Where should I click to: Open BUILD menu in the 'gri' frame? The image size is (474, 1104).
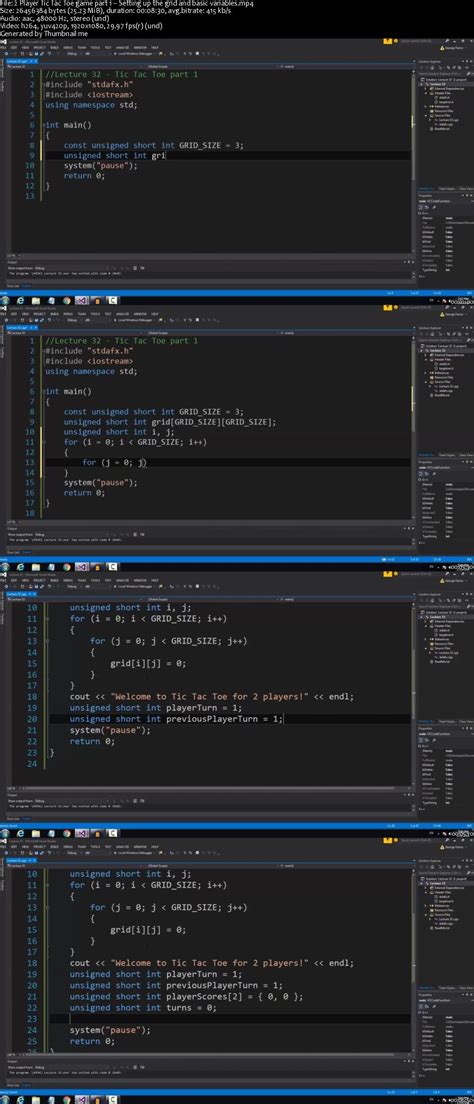coord(54,46)
